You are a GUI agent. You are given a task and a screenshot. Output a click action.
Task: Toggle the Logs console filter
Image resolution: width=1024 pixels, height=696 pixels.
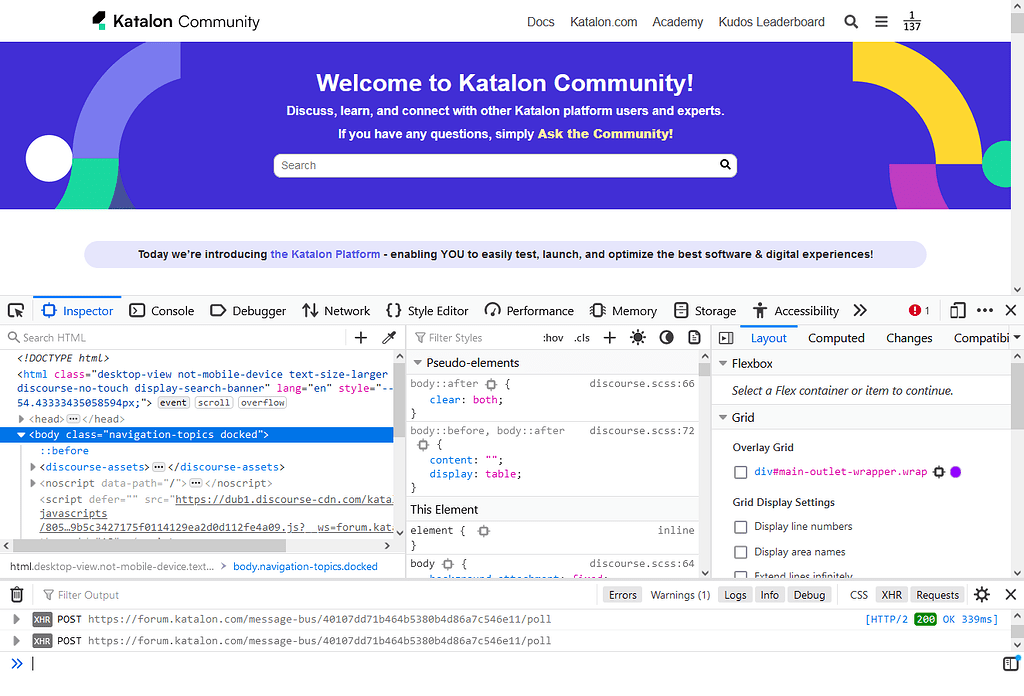(735, 595)
